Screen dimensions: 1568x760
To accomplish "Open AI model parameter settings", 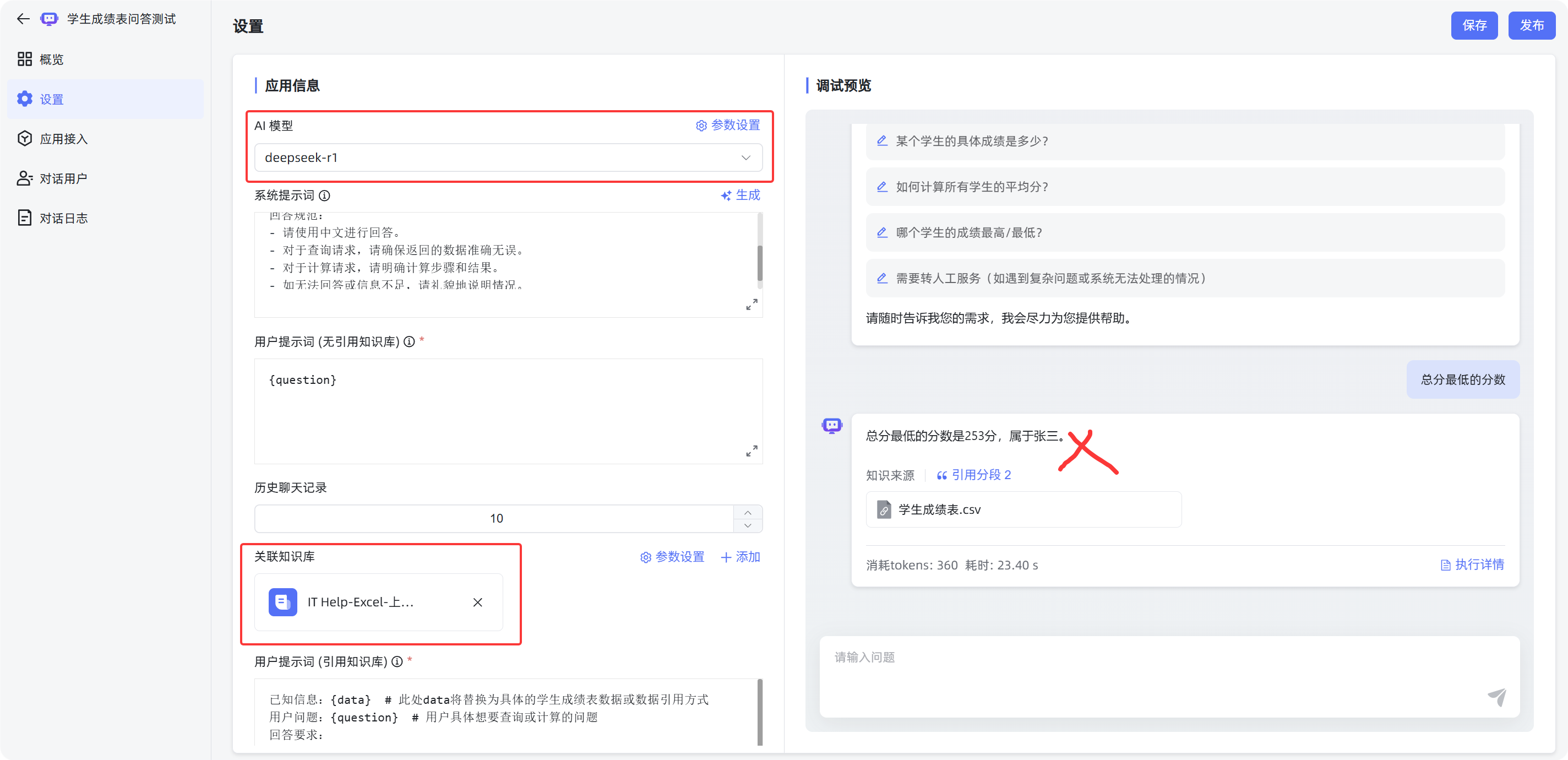I will coord(728,126).
